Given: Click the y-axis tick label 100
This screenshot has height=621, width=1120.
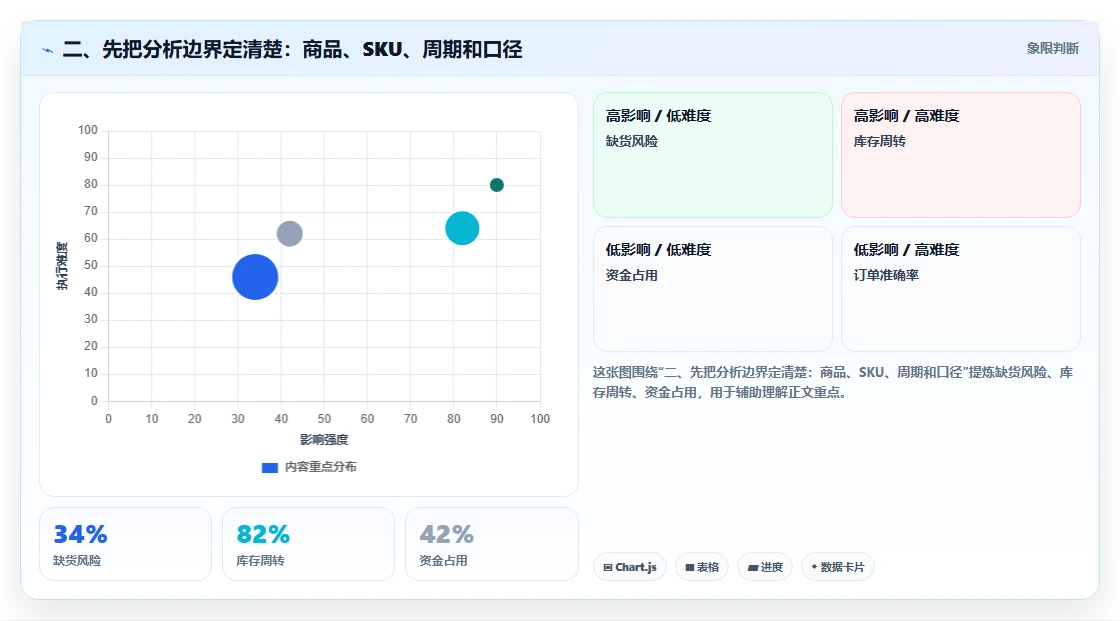Looking at the screenshot, I should (88, 130).
